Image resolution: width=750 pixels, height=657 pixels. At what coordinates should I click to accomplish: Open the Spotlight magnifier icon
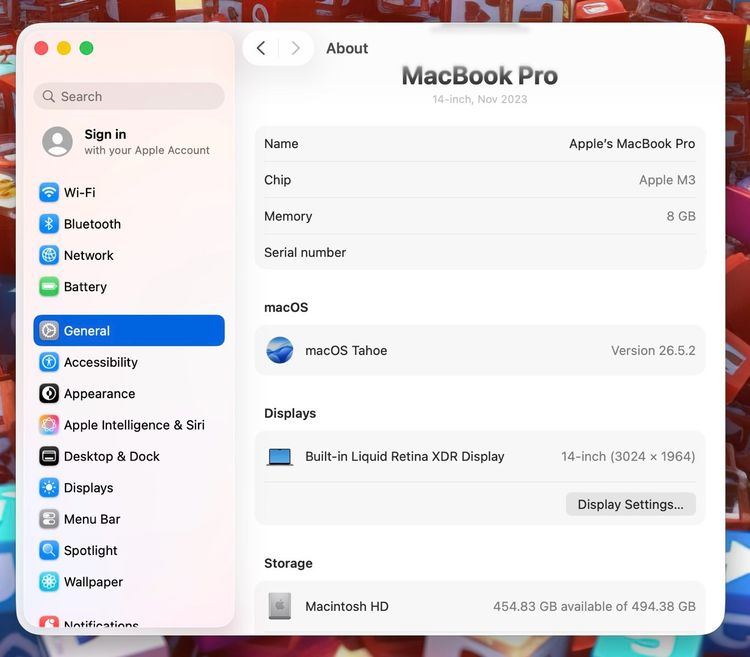49,550
